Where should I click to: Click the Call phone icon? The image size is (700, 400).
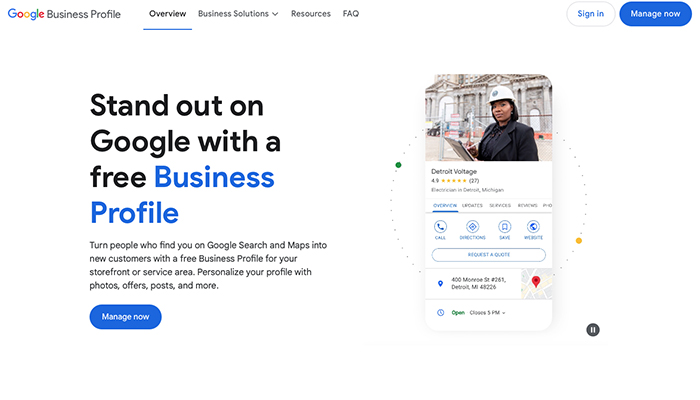[x=440, y=227]
